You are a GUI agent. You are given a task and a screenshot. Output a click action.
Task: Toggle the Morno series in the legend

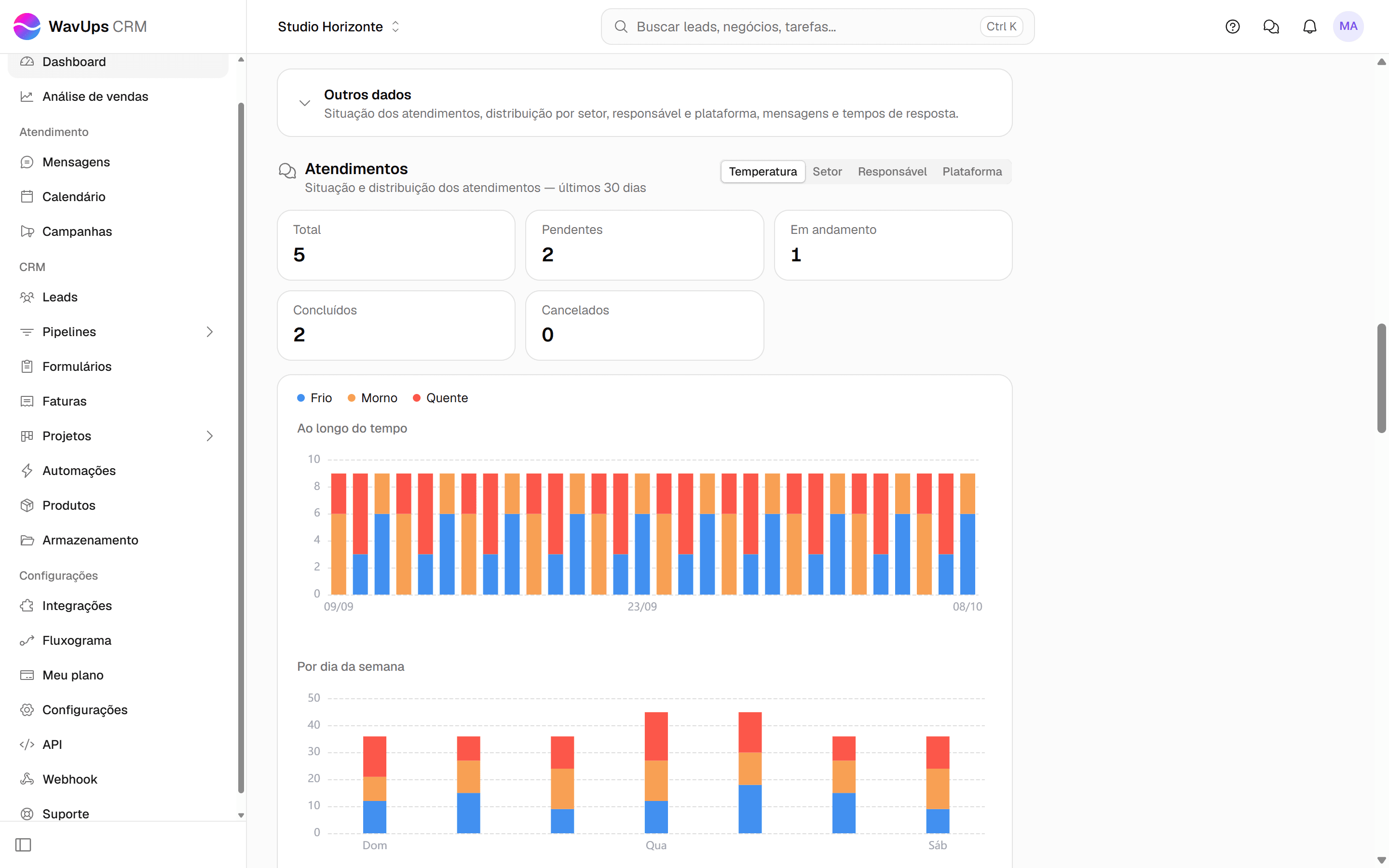pos(372,398)
